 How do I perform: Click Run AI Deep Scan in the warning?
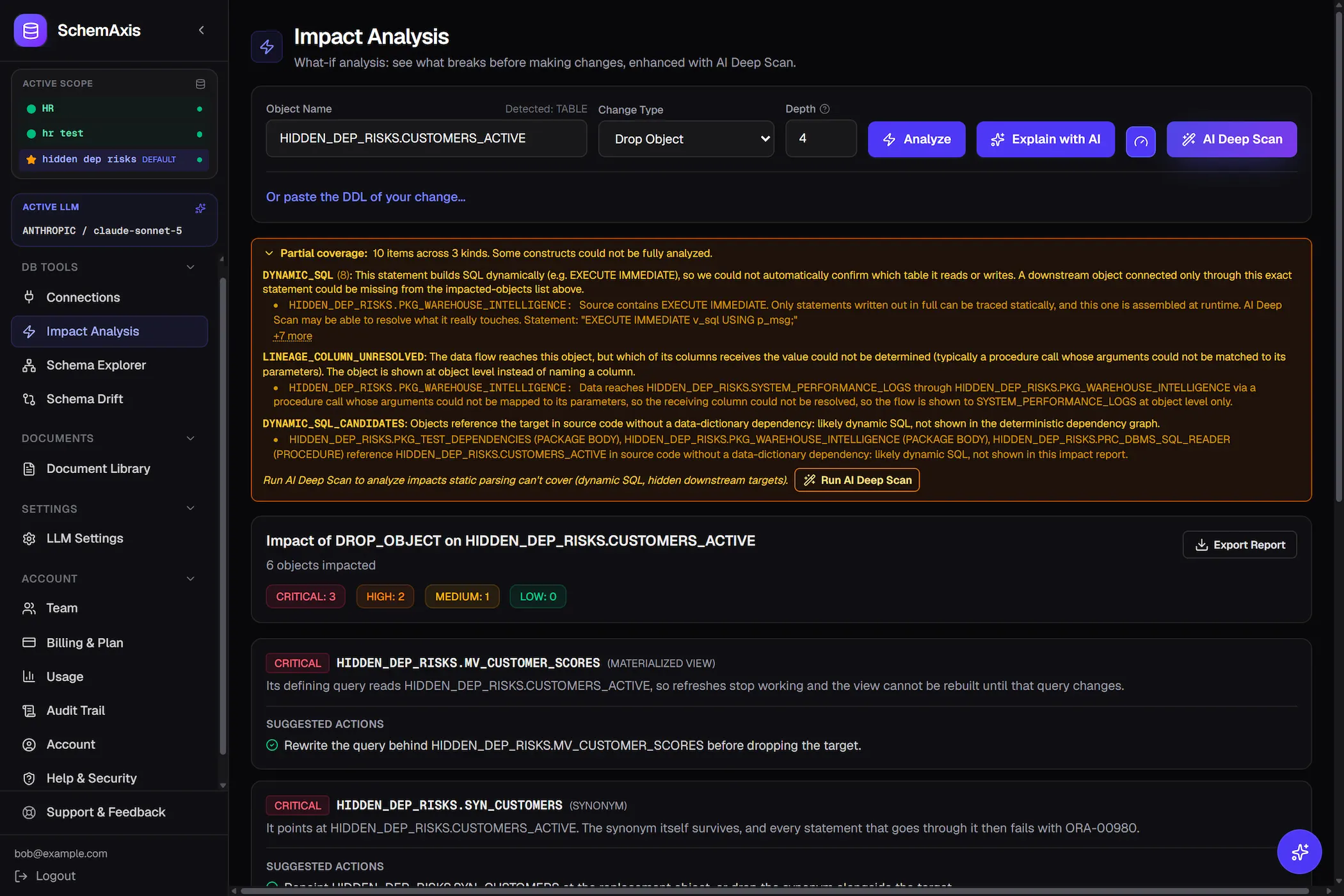click(x=857, y=480)
